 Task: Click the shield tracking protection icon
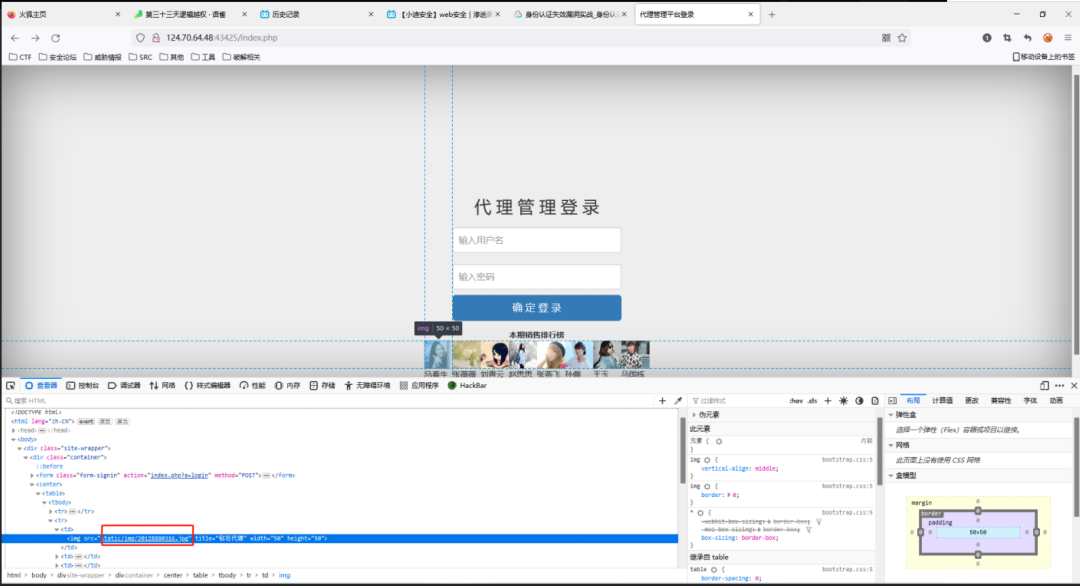[141, 38]
